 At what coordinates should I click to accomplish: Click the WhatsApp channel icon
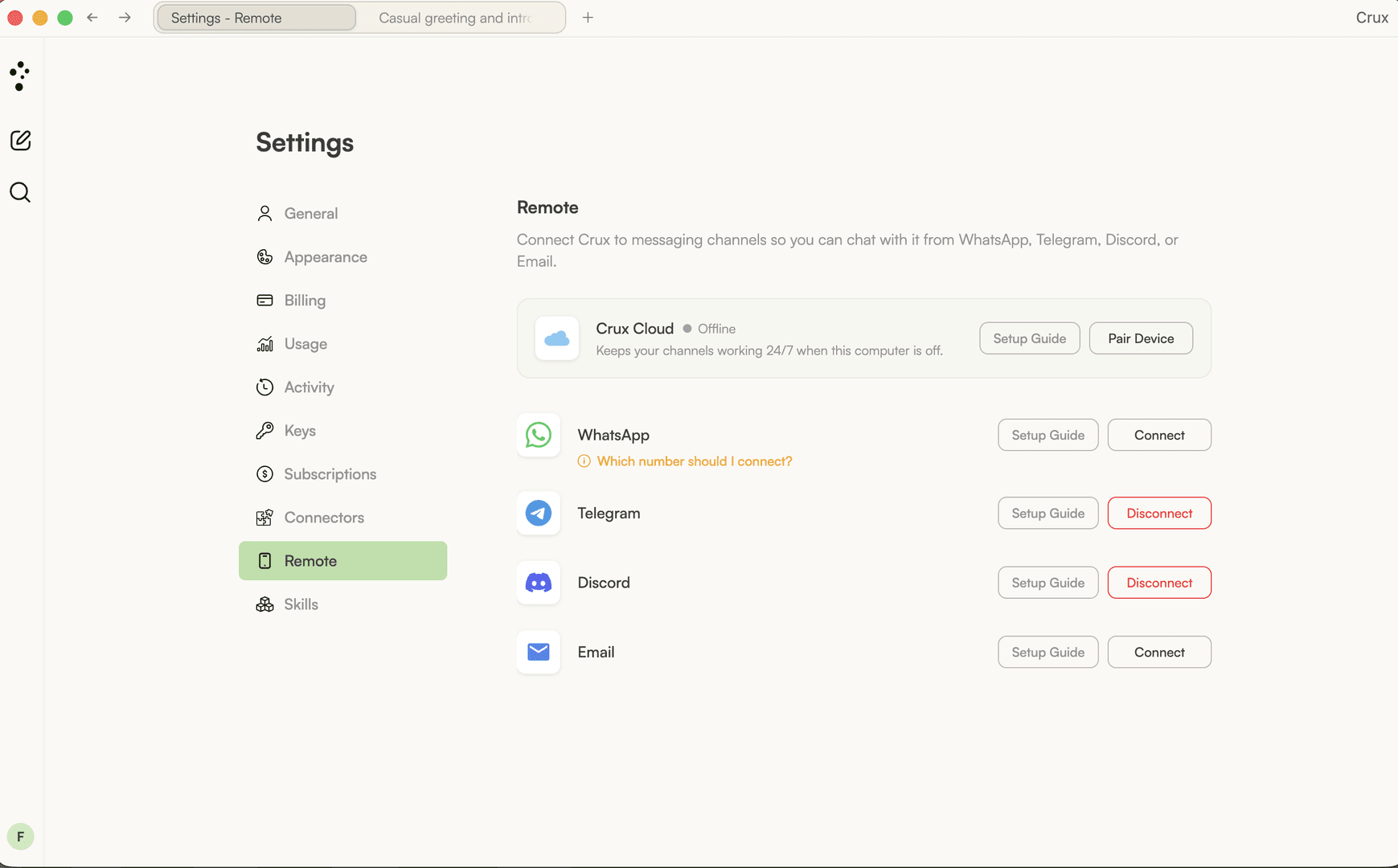tap(539, 435)
